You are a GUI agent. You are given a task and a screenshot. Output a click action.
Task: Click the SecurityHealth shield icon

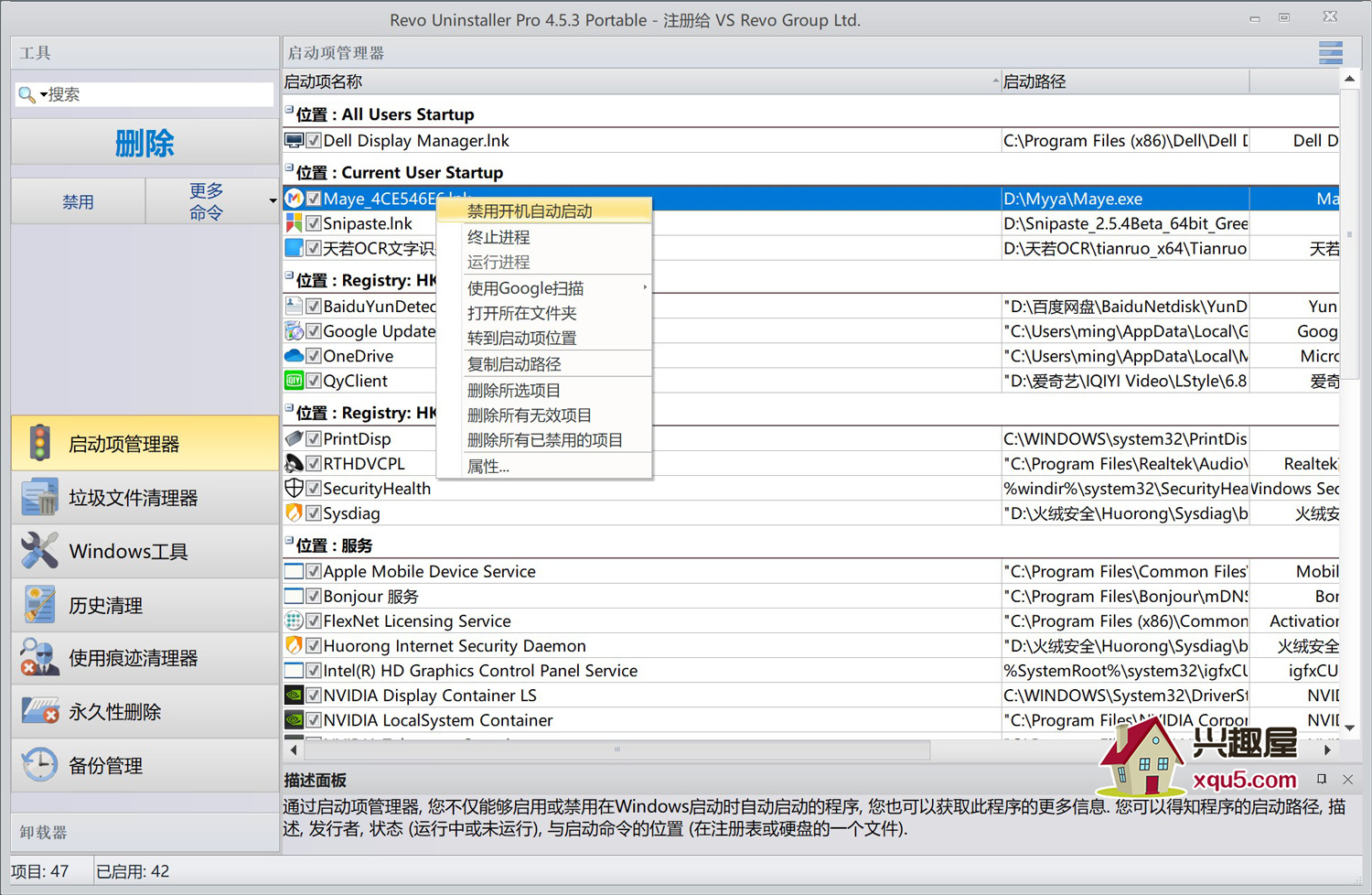click(294, 489)
